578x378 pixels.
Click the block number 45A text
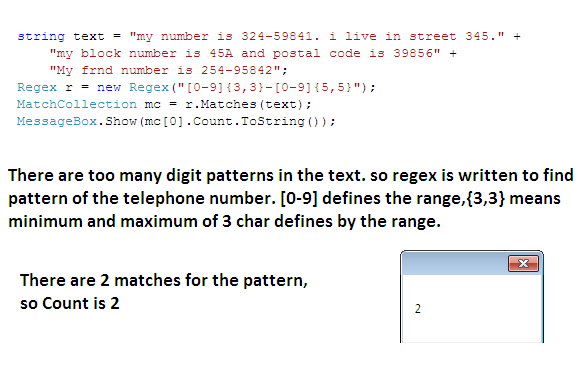click(221, 53)
